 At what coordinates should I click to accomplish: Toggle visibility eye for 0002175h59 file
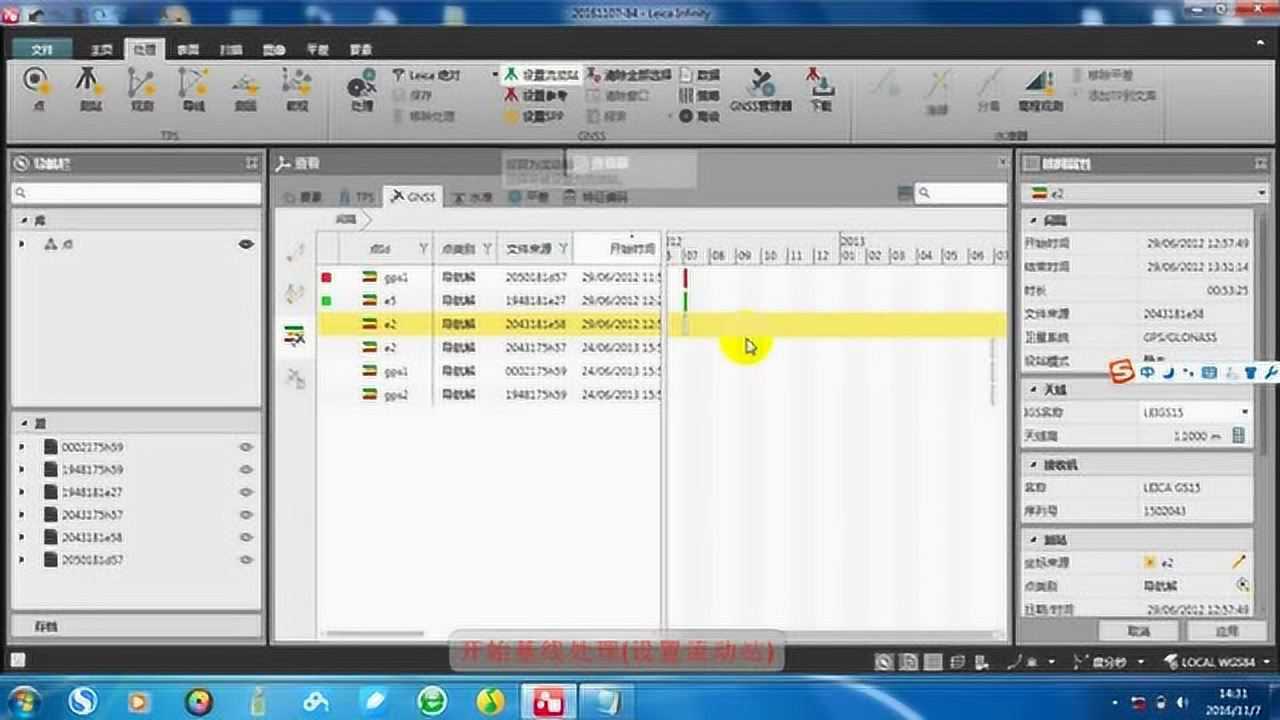click(x=246, y=447)
